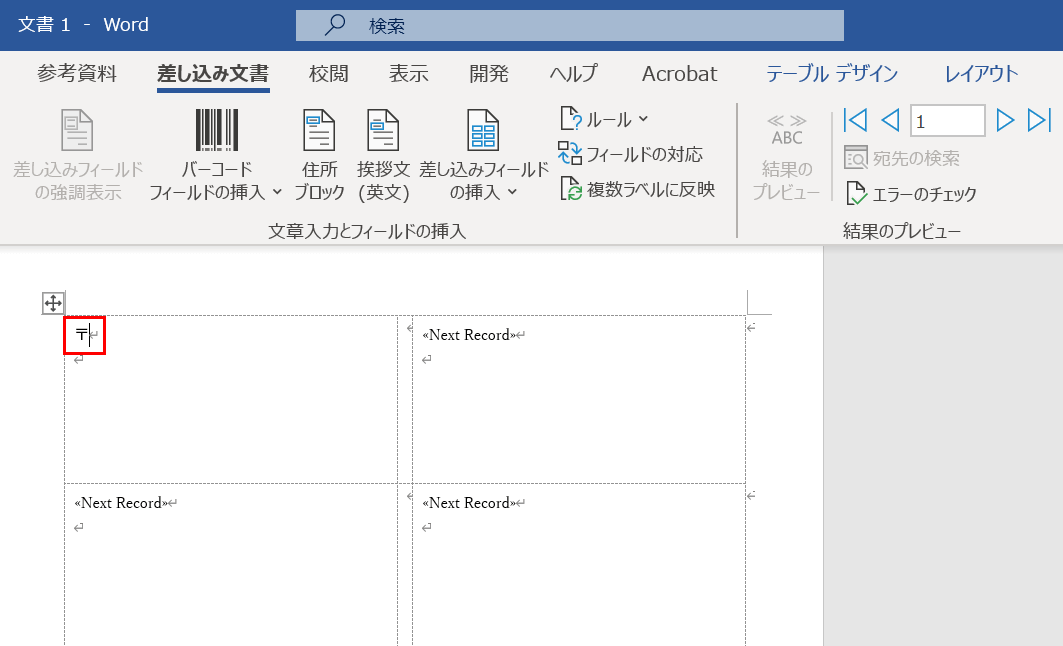This screenshot has height=646, width=1063.
Task: Open the Barcode Field insert (バーコード) icon
Action: click(x=216, y=131)
